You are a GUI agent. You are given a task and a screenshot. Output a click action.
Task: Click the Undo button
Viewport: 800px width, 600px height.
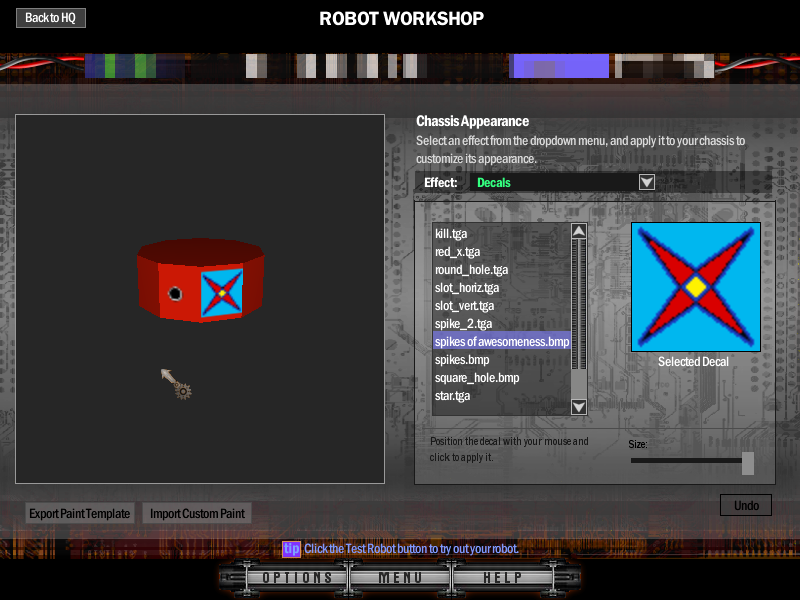coord(746,505)
